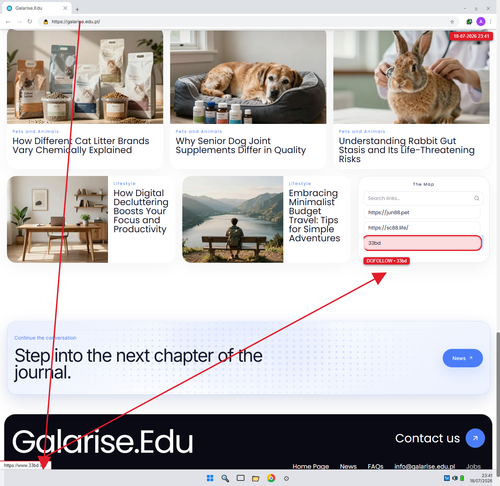The height and width of the screenshot is (486, 500).
Task: Click the gear-like taskbar icon after Chrome
Action: (x=286, y=479)
